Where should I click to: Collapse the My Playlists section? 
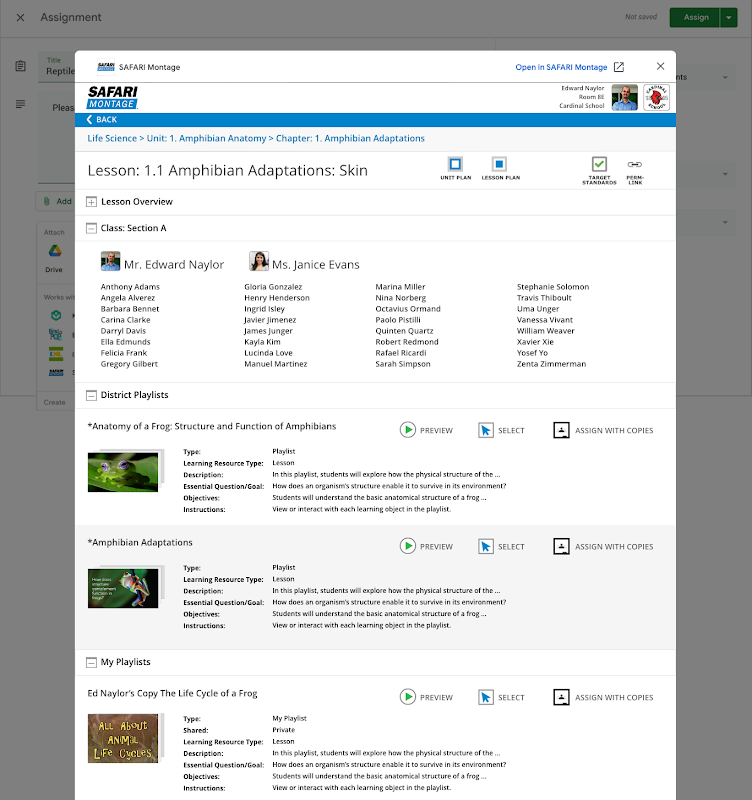(91, 662)
